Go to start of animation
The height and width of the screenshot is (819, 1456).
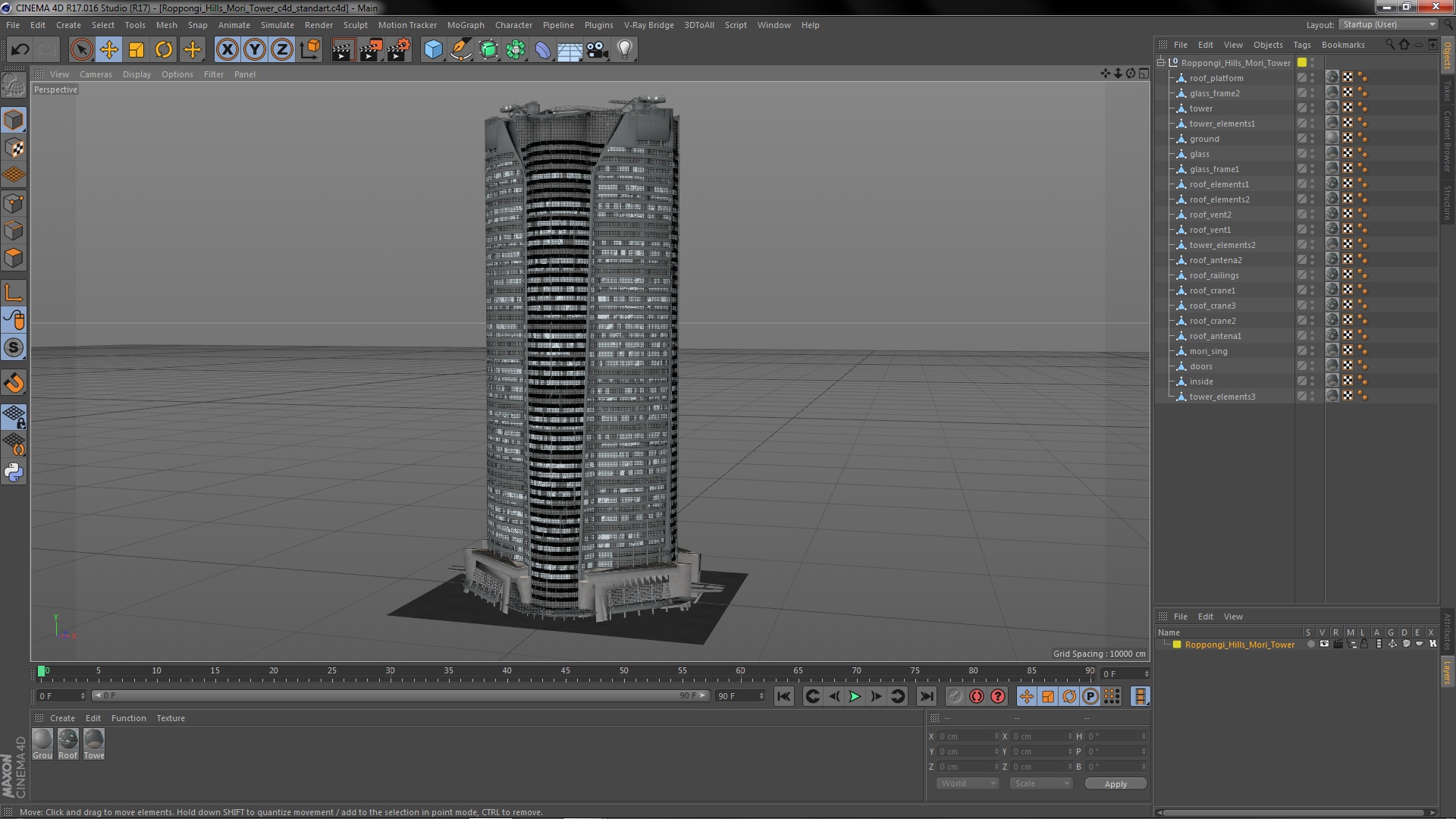[783, 696]
